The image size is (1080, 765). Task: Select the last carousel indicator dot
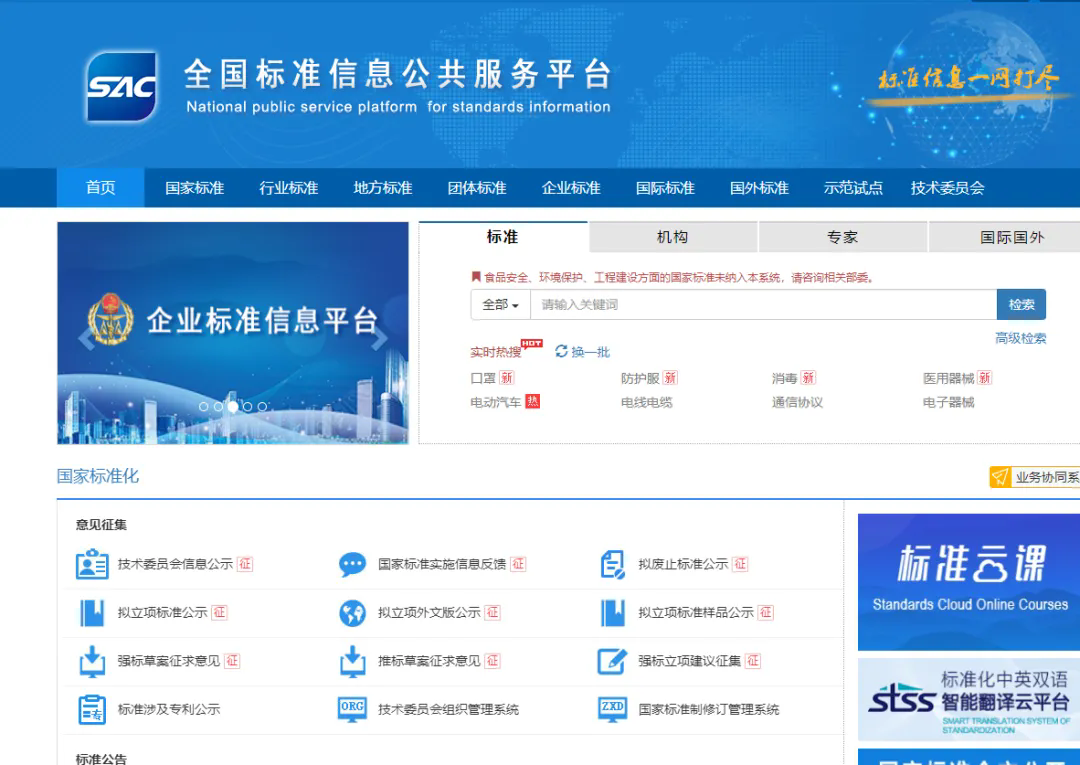(x=262, y=406)
